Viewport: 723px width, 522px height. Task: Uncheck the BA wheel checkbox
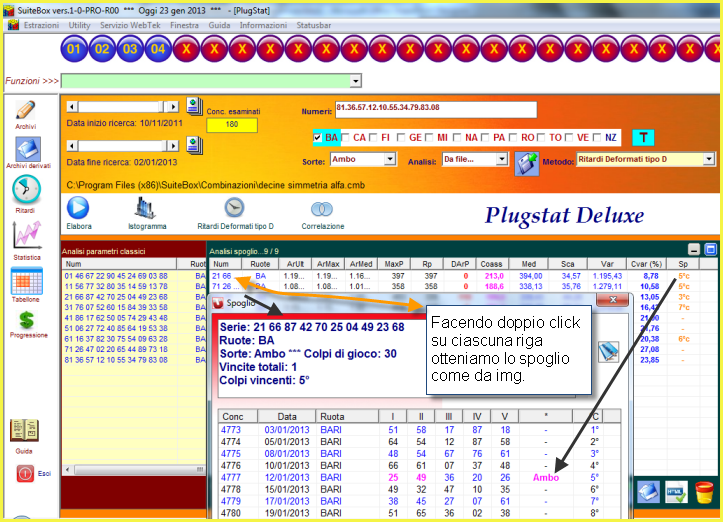[x=317, y=137]
